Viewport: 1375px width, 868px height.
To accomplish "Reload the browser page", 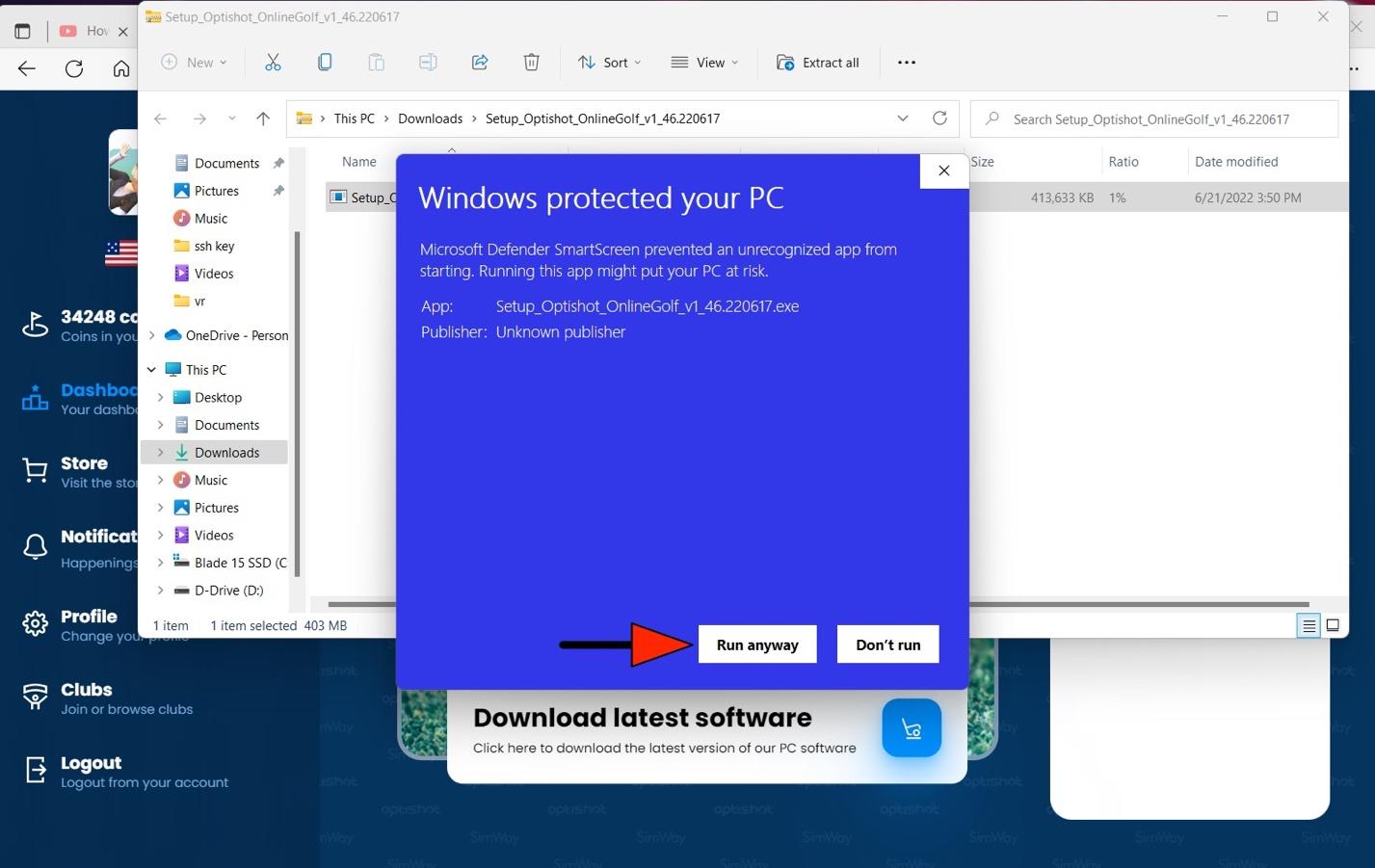I will pos(74,68).
